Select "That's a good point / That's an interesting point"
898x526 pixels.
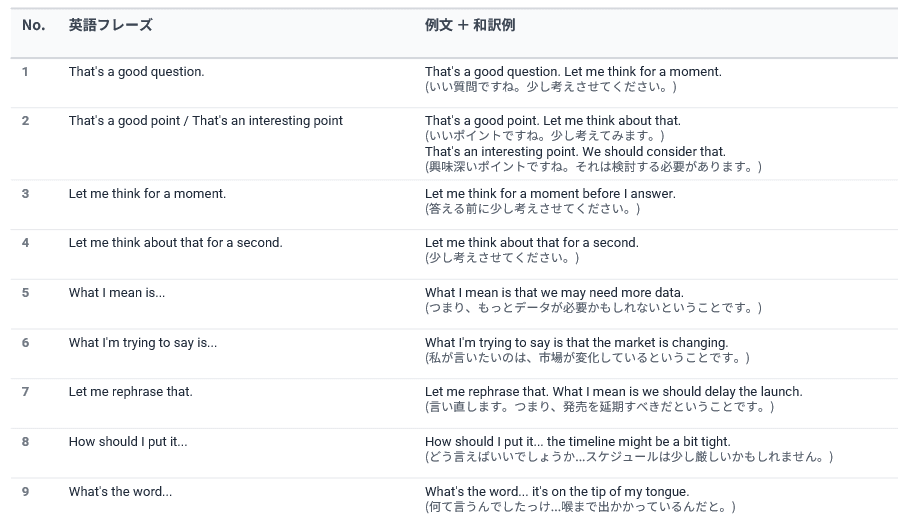coord(205,121)
